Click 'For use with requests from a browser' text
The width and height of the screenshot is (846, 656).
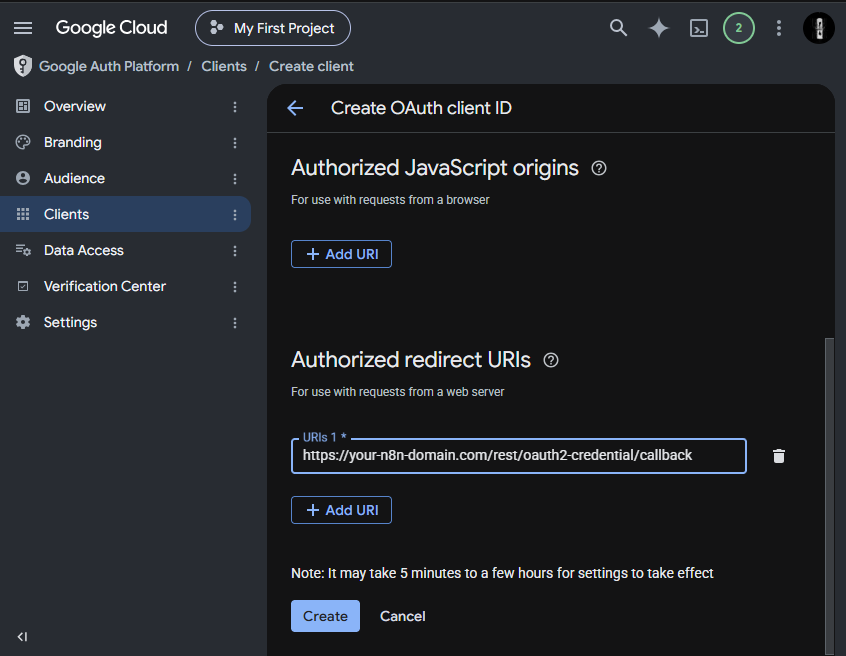(x=390, y=200)
